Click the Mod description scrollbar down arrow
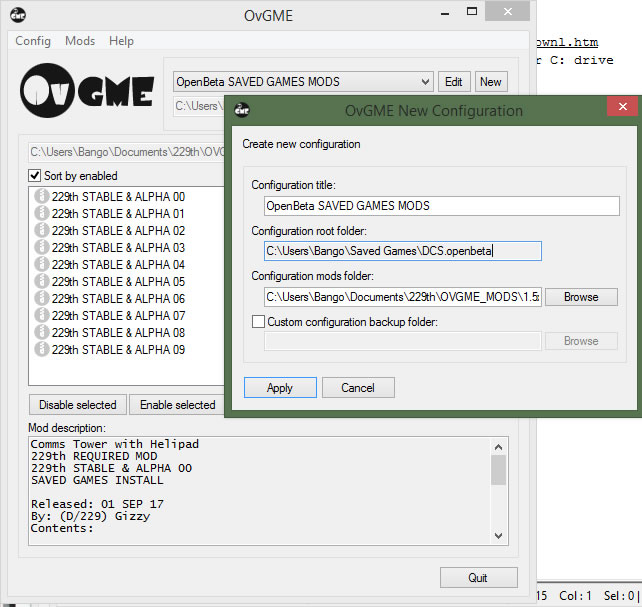Viewport: 642px width, 607px height. (x=498, y=537)
